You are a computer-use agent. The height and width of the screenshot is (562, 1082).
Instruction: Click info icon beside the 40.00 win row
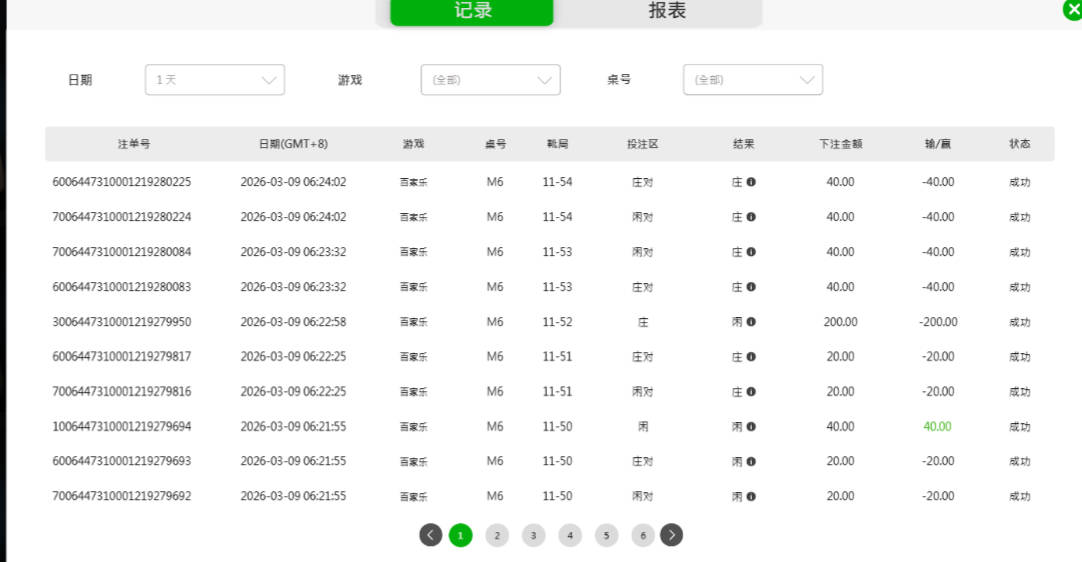pyautogui.click(x=751, y=426)
